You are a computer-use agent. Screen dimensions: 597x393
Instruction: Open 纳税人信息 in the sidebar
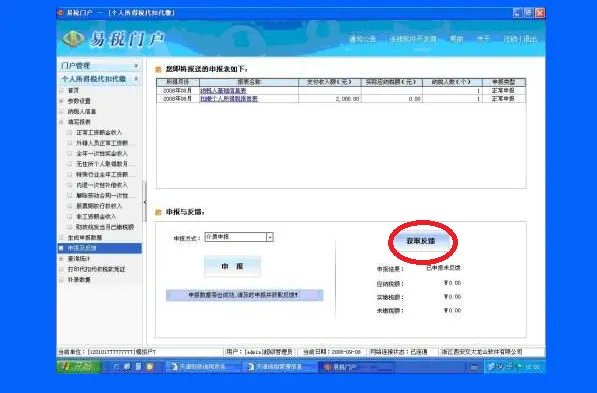[x=82, y=112]
